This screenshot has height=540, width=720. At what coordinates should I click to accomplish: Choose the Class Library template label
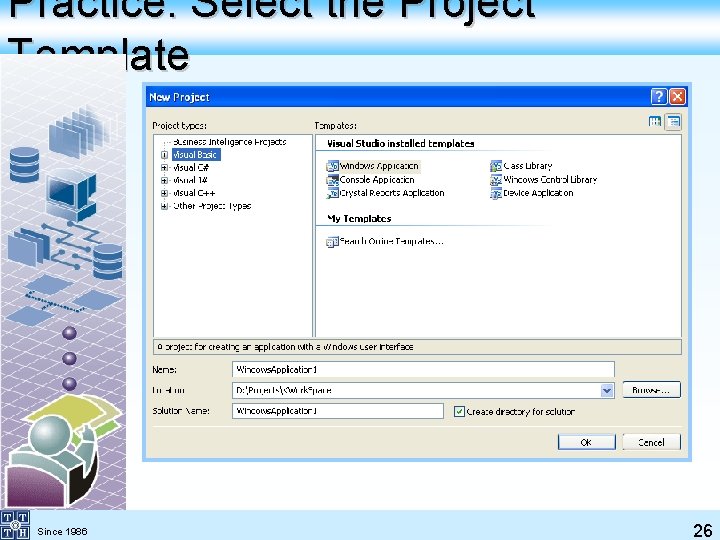(528, 166)
